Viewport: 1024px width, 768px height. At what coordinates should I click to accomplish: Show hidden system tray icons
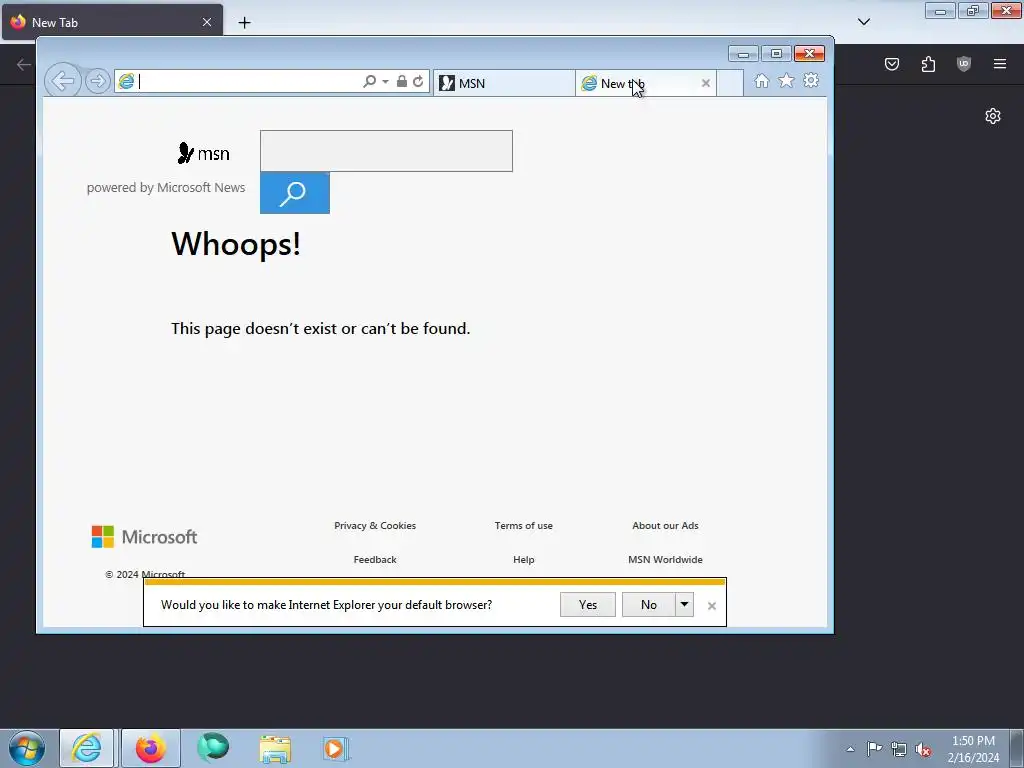[x=850, y=749]
